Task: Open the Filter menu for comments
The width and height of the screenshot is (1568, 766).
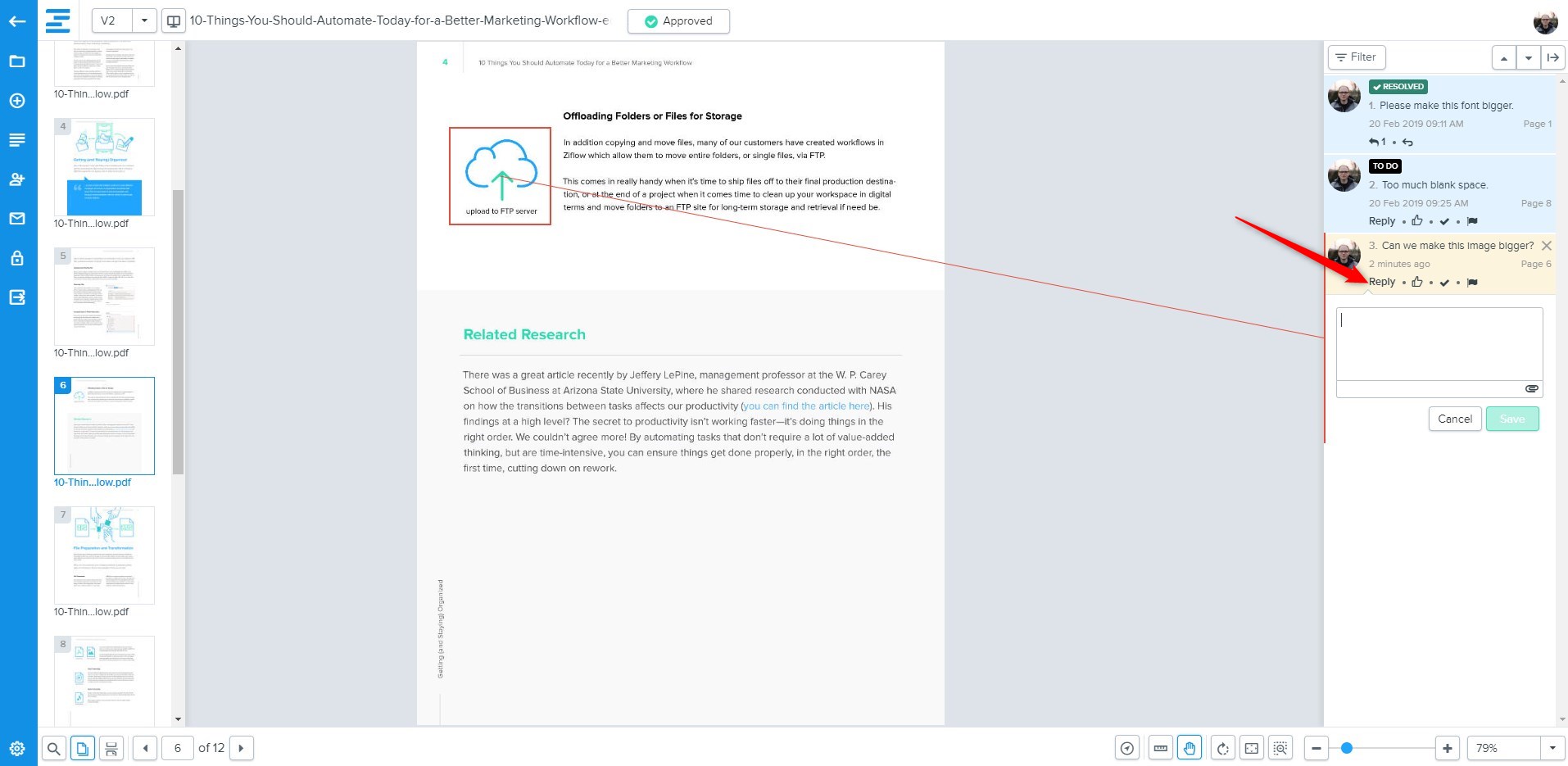Action: (1356, 57)
